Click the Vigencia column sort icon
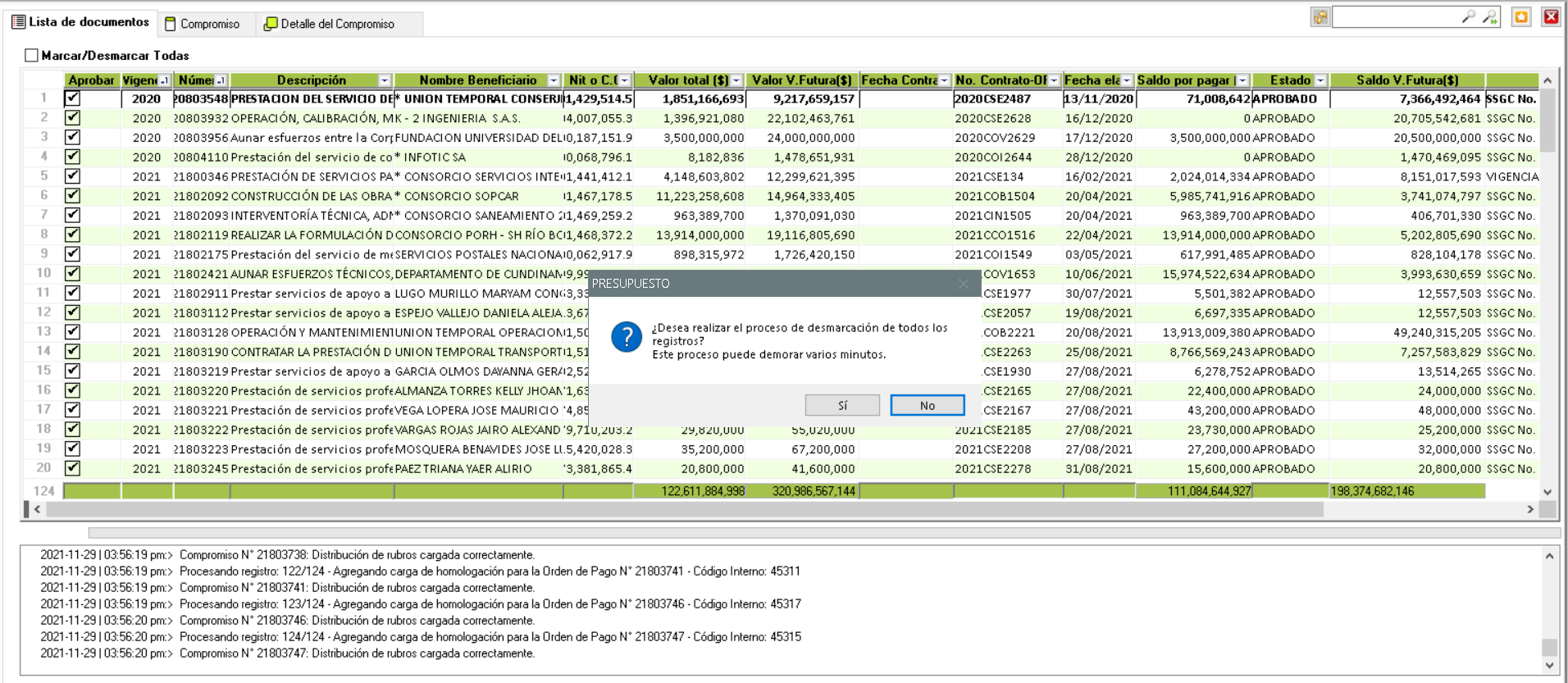Image resolution: width=1568 pixels, height=683 pixels. [x=164, y=80]
